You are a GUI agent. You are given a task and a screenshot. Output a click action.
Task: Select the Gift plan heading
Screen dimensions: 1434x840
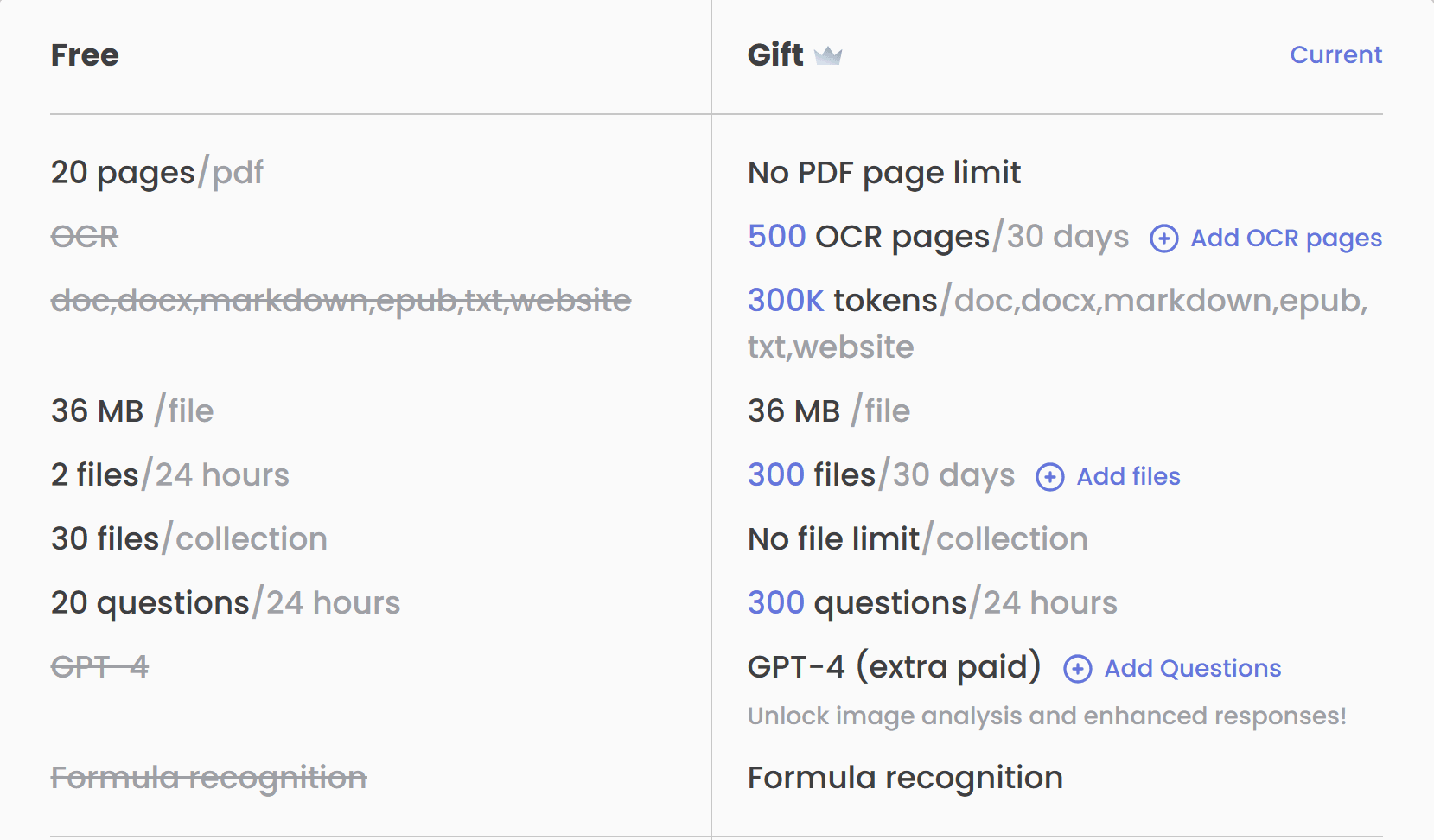(x=774, y=55)
